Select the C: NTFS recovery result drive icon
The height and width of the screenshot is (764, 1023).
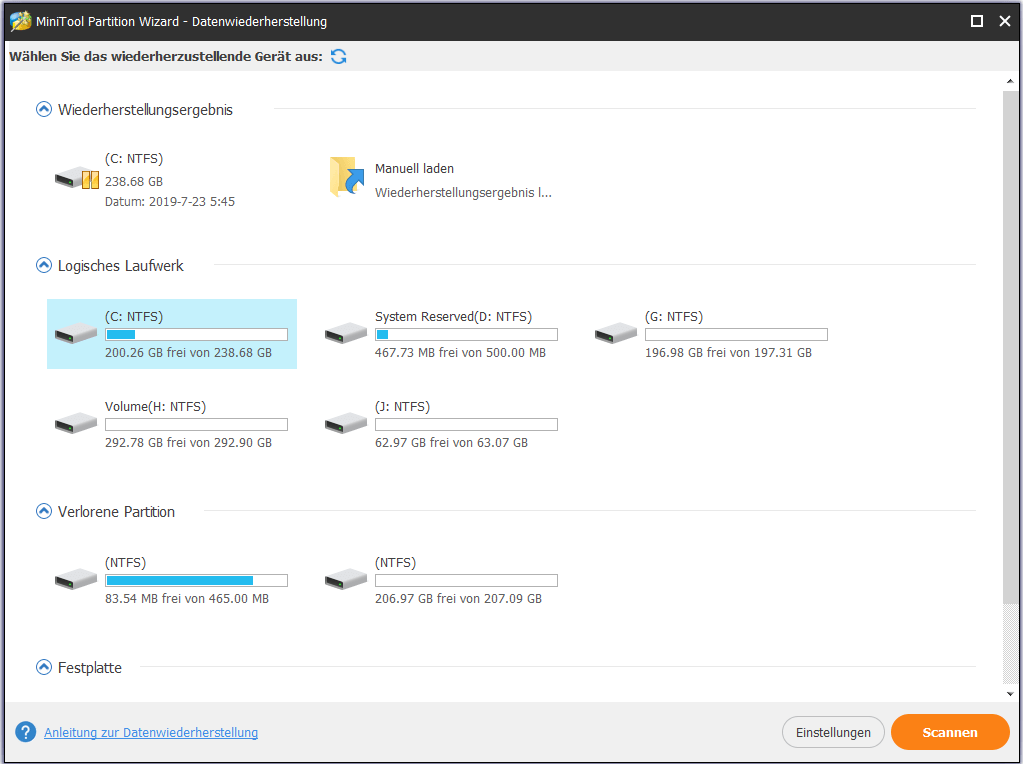tap(76, 179)
